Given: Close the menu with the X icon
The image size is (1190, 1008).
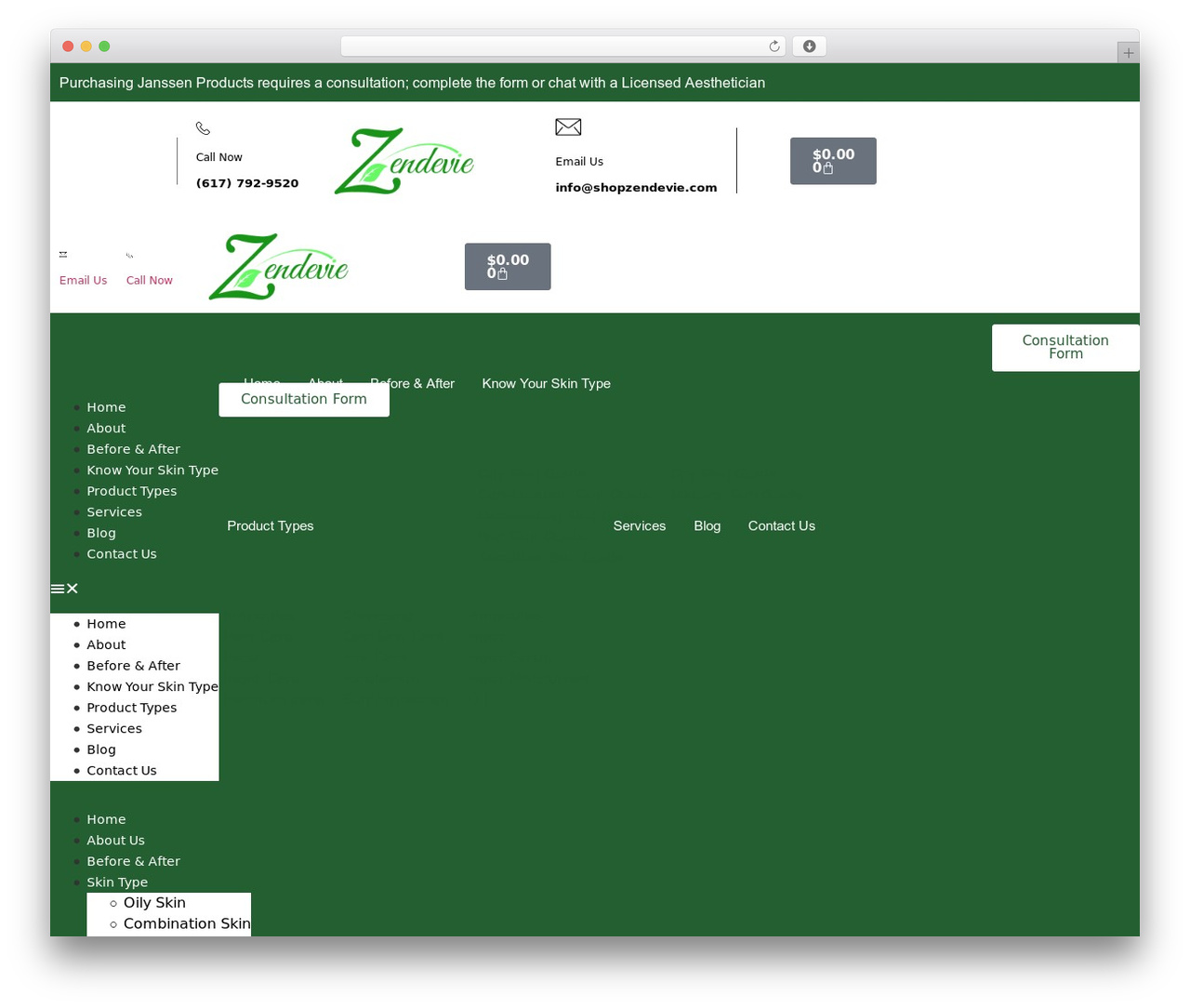Looking at the screenshot, I should (73, 589).
